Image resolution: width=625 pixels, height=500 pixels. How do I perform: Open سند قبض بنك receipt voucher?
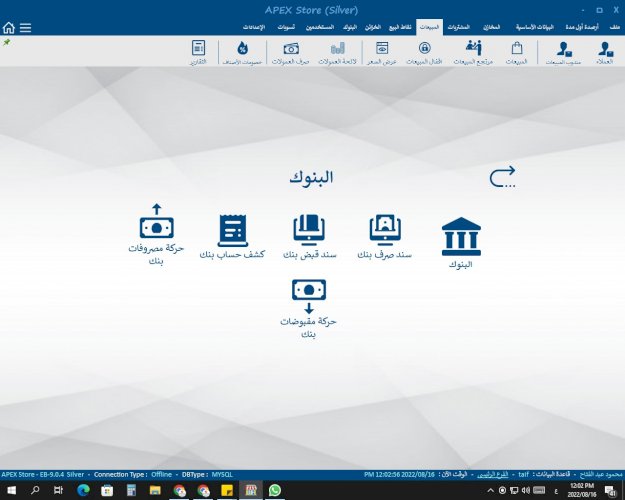[x=308, y=237]
